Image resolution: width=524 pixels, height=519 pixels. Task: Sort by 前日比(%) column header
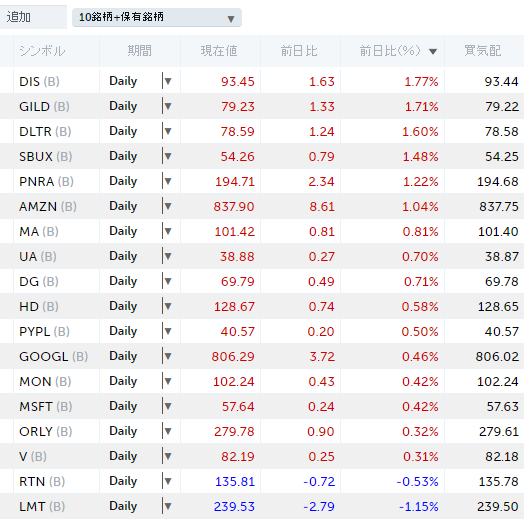[392, 51]
